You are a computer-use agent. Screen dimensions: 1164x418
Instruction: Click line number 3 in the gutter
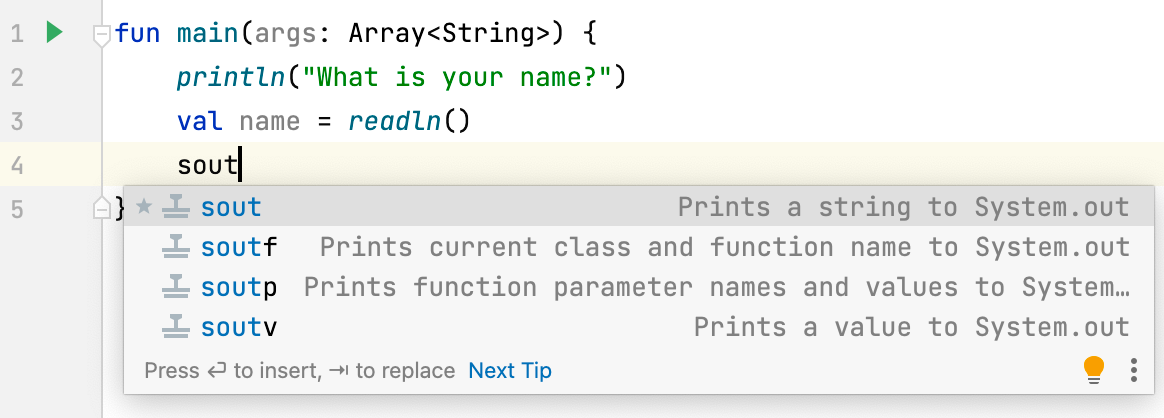coord(17,121)
